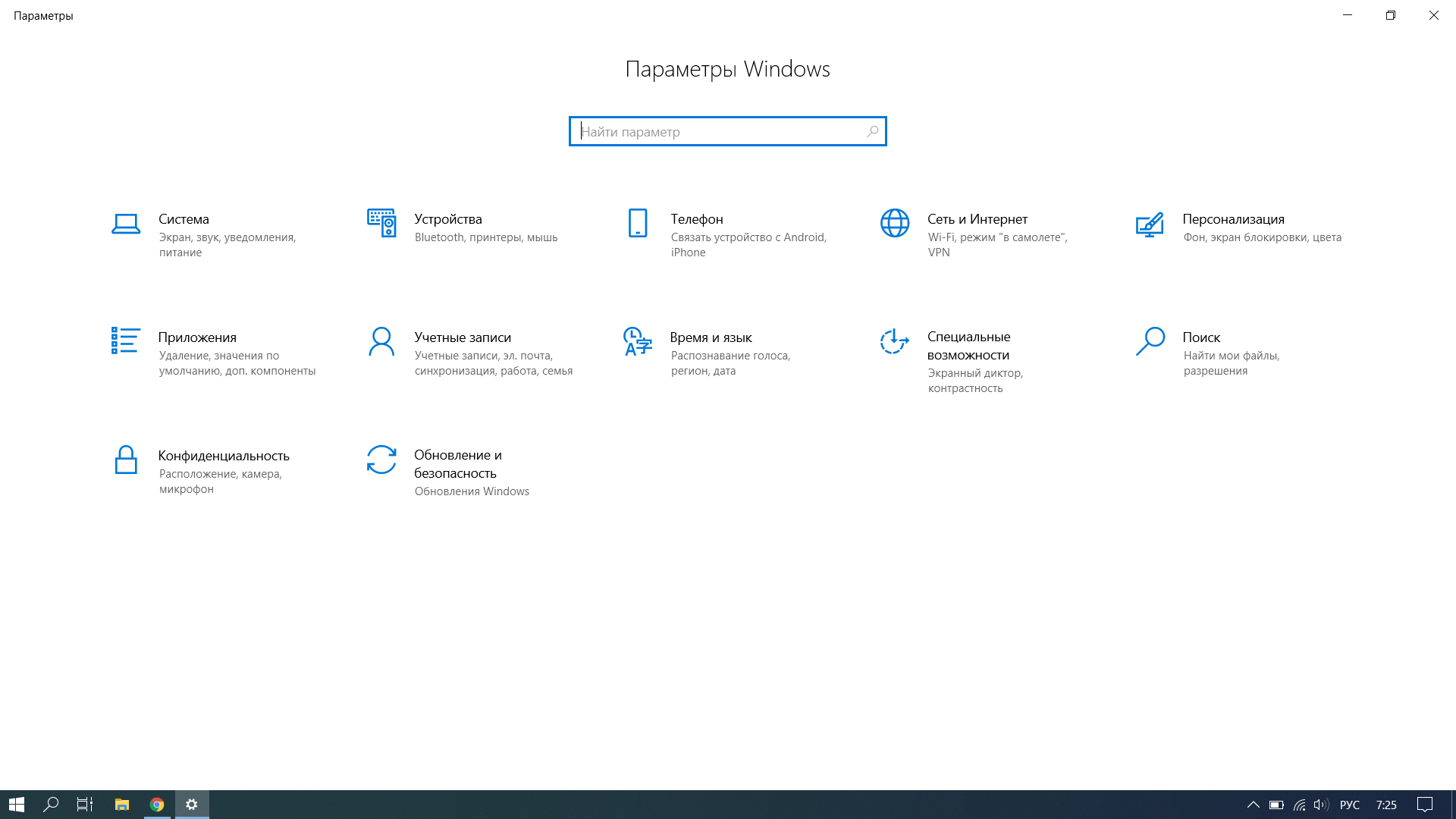Click the 'Экран, звук, уведомления, питание' description

(x=227, y=245)
